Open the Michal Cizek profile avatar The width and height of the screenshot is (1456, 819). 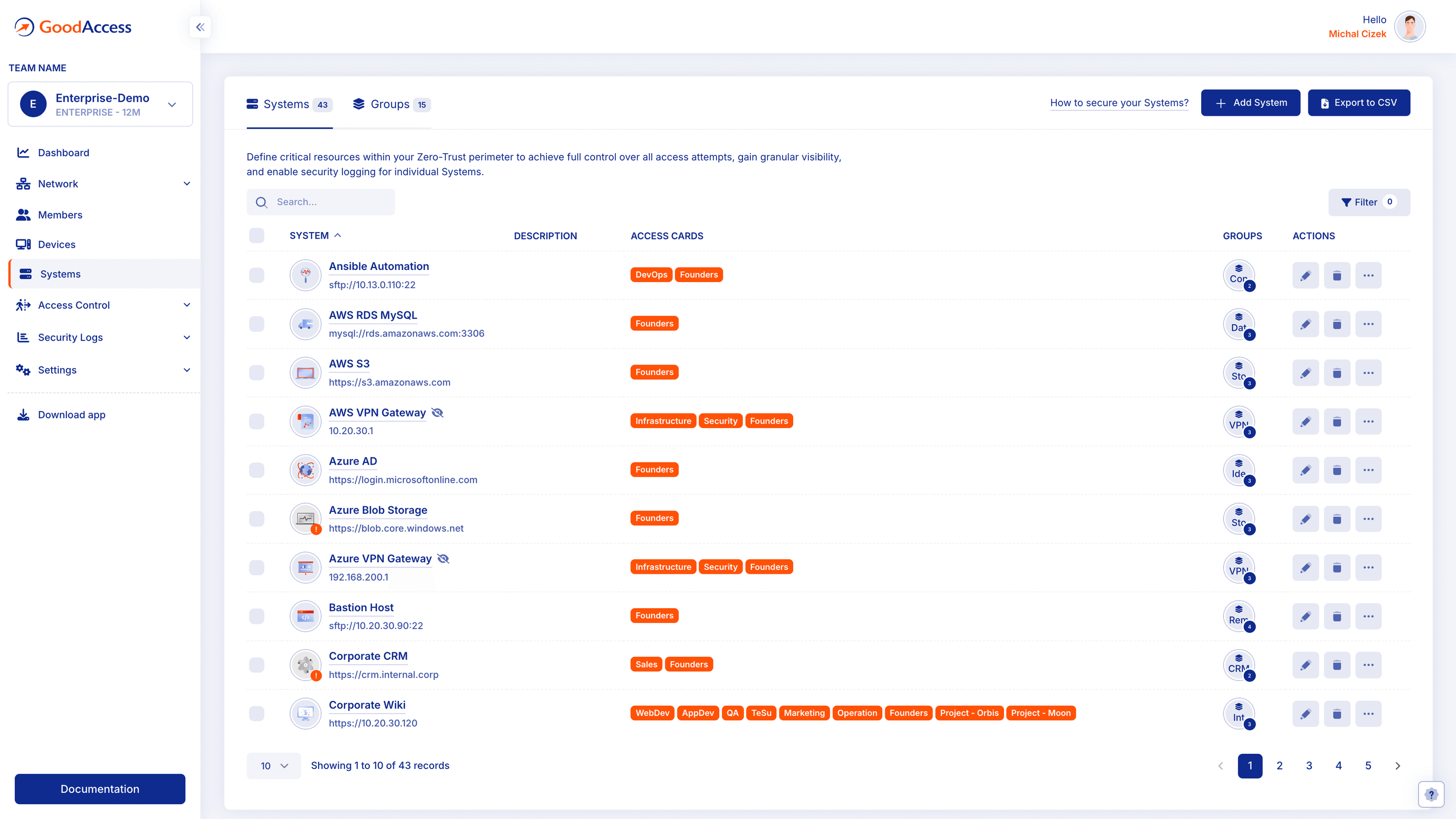tap(1409, 27)
